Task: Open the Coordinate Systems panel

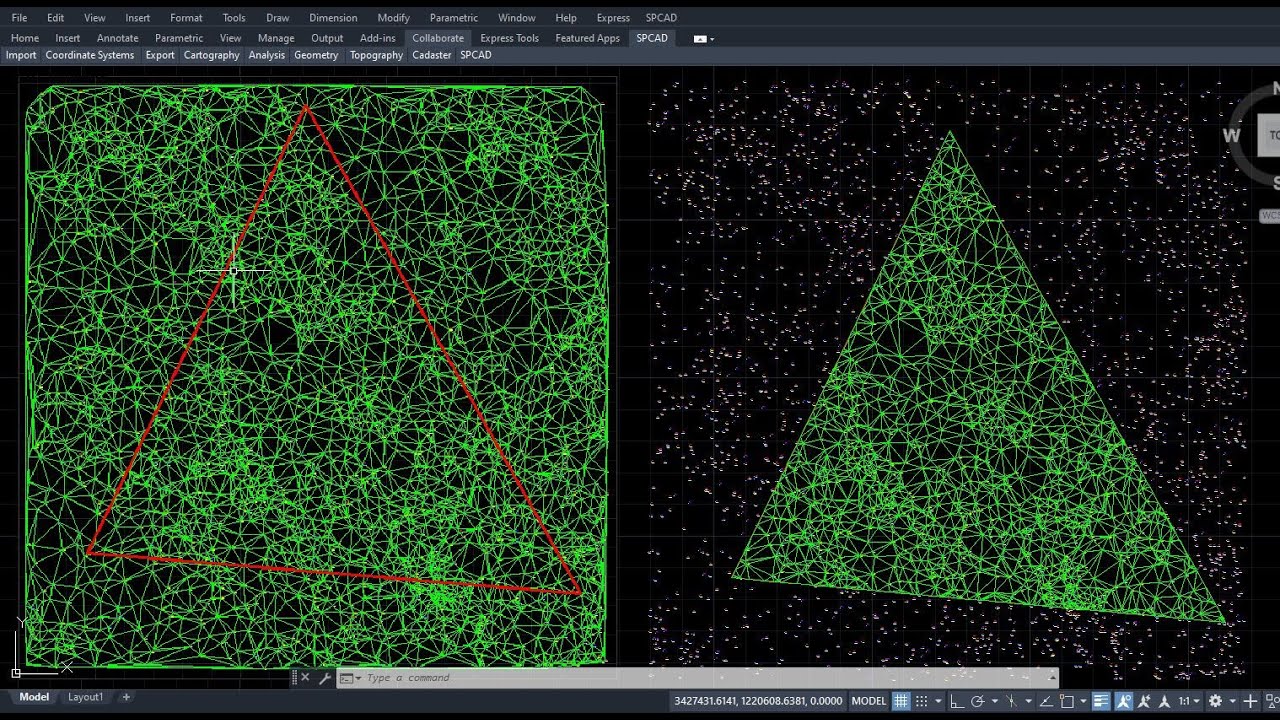Action: [x=90, y=55]
